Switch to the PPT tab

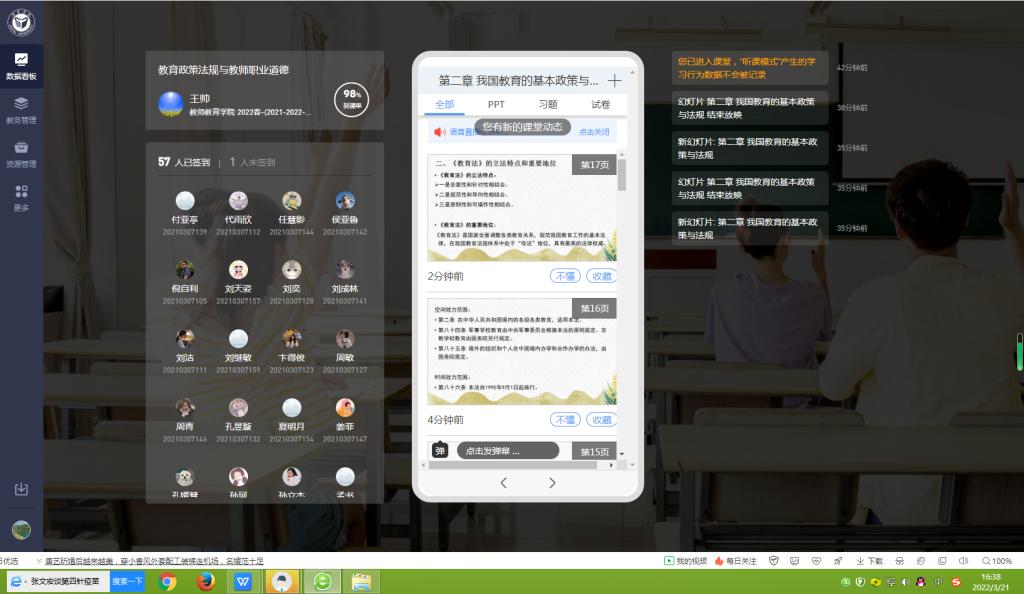(x=496, y=104)
